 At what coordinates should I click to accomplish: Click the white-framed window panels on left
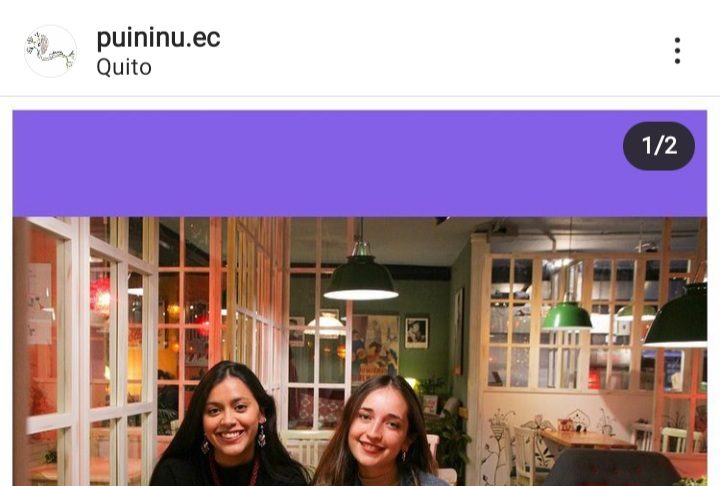[87, 351]
